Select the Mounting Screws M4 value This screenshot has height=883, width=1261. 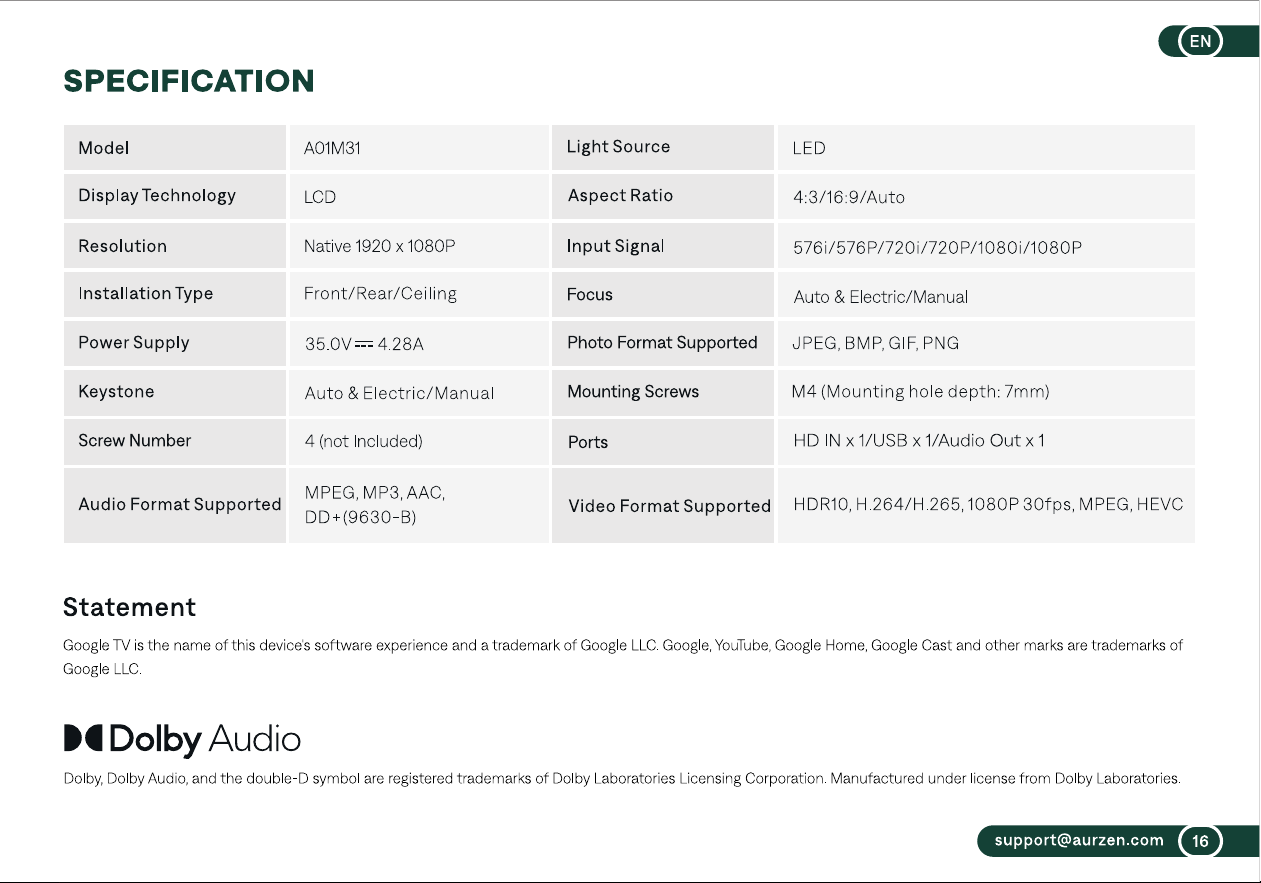(x=920, y=392)
